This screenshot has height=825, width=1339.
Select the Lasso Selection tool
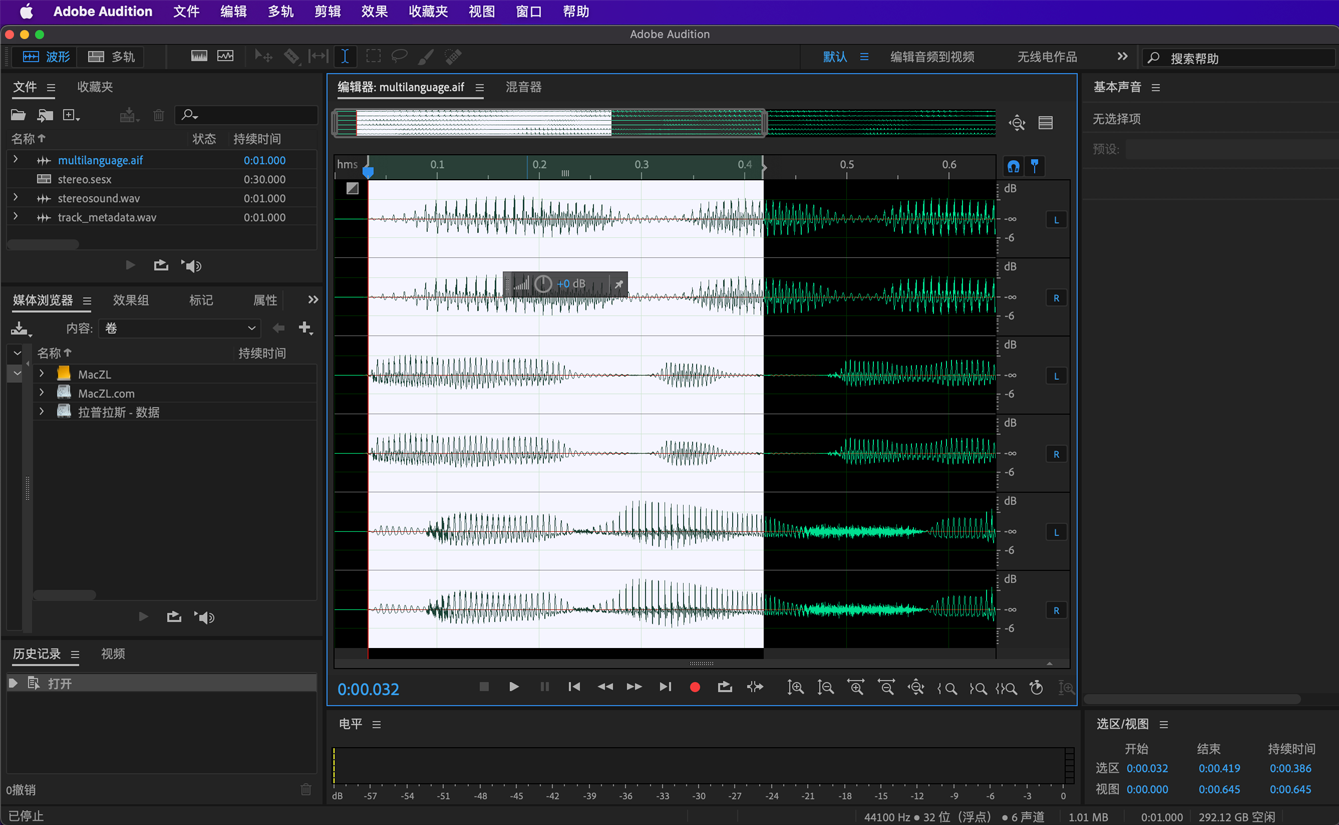click(x=399, y=57)
